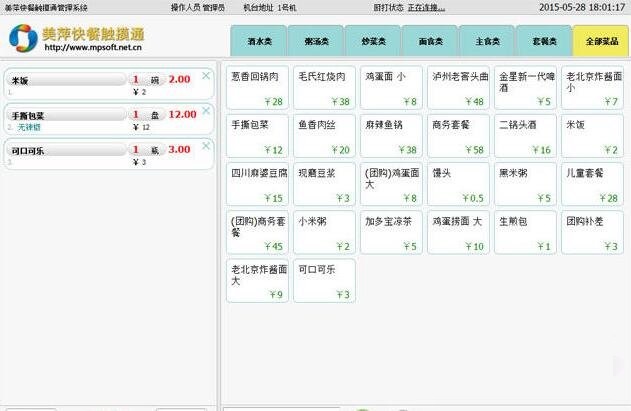Open the 酒水类 category tab

[x=259, y=41]
